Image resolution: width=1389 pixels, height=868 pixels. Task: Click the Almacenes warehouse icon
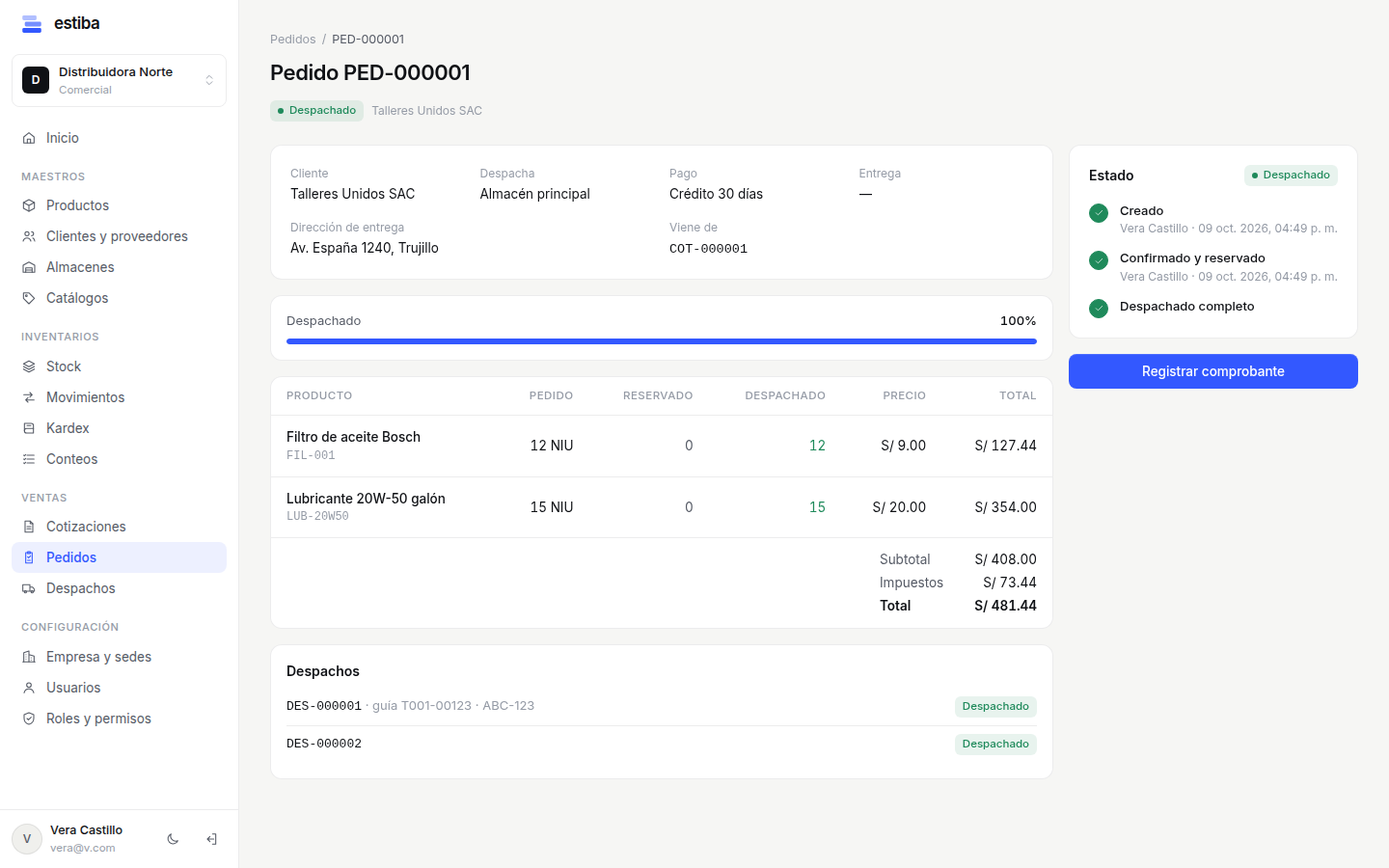(29, 267)
